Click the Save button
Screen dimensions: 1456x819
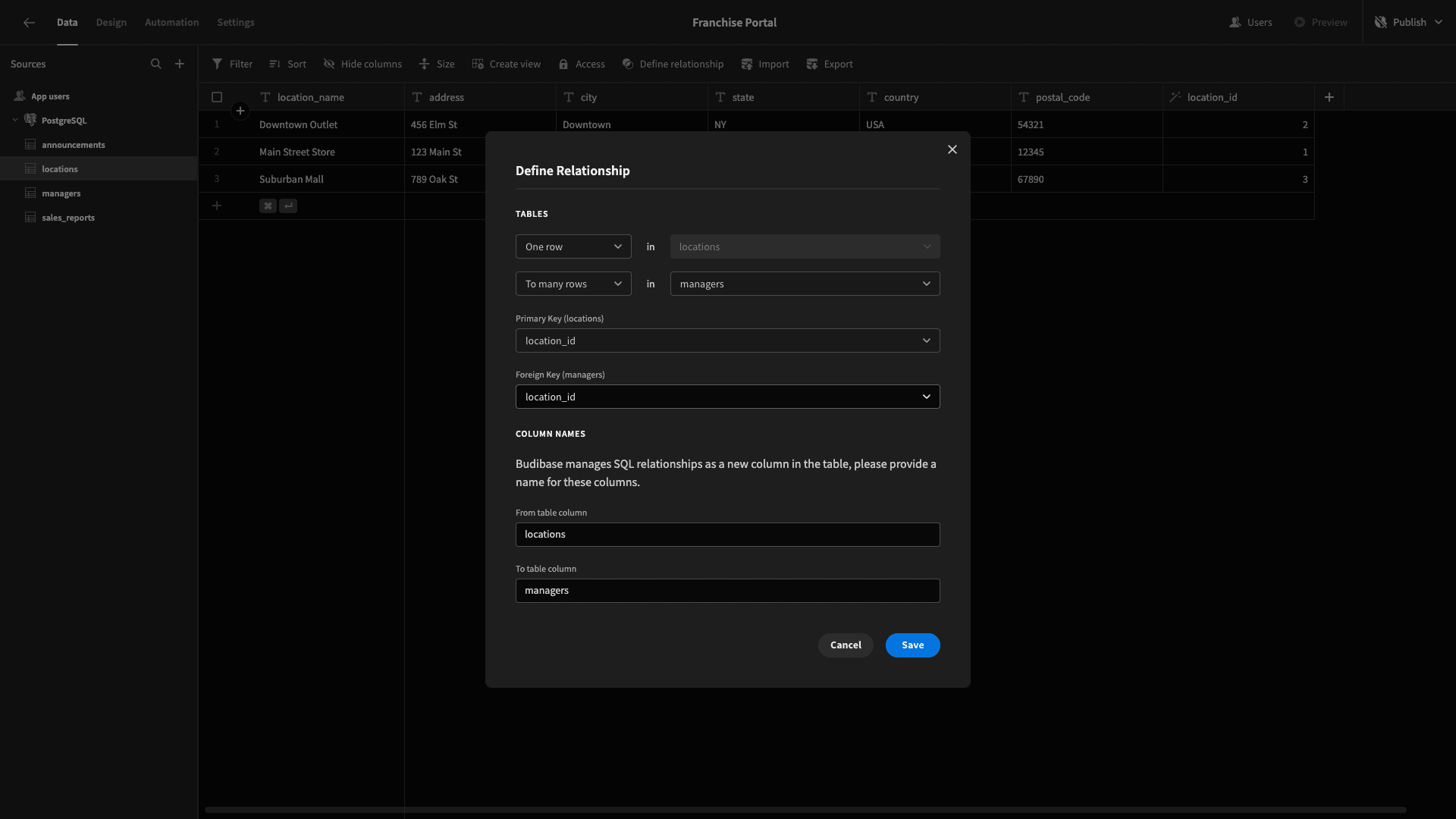pos(913,645)
